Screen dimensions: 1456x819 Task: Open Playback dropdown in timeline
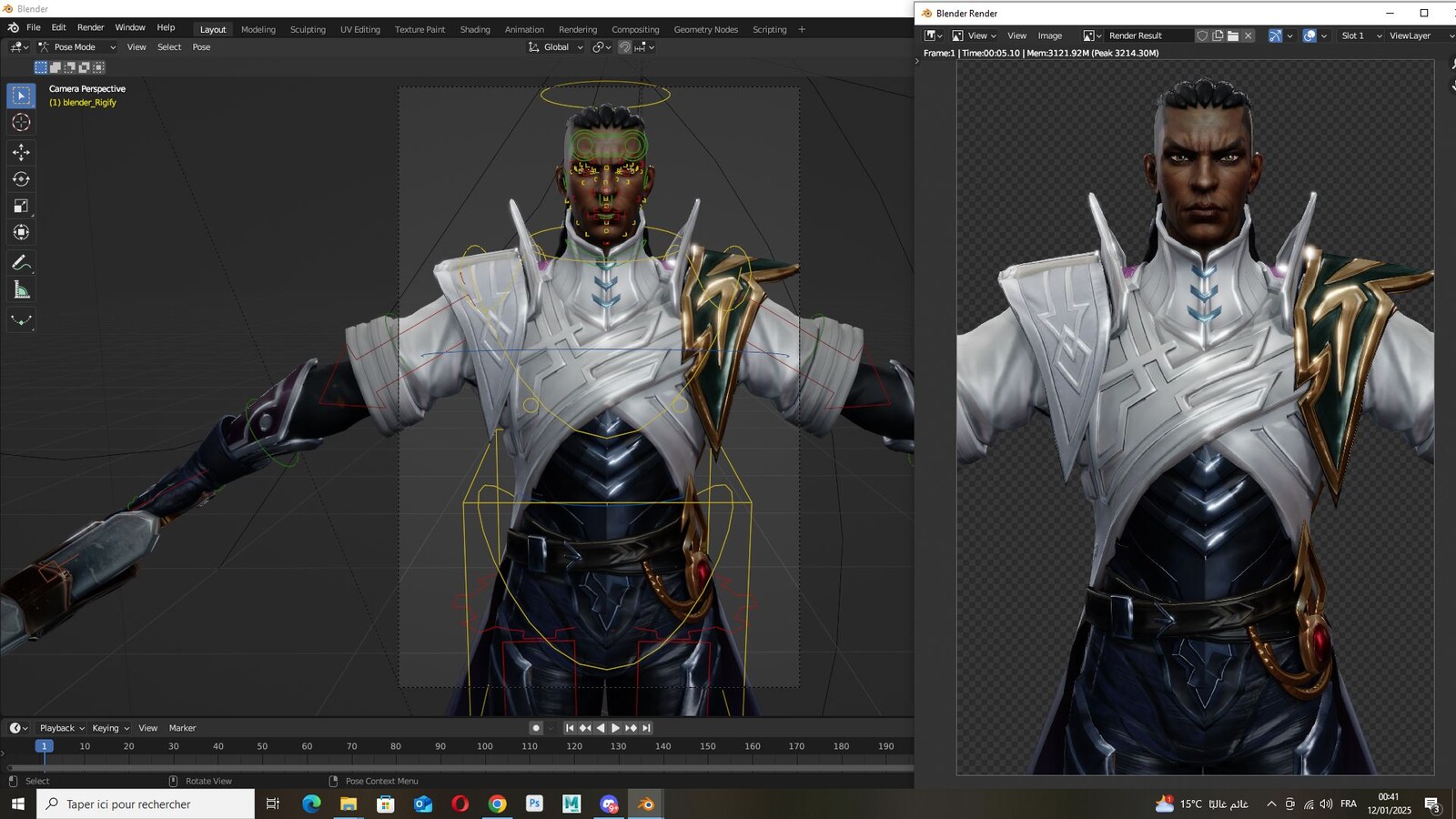pyautogui.click(x=62, y=728)
